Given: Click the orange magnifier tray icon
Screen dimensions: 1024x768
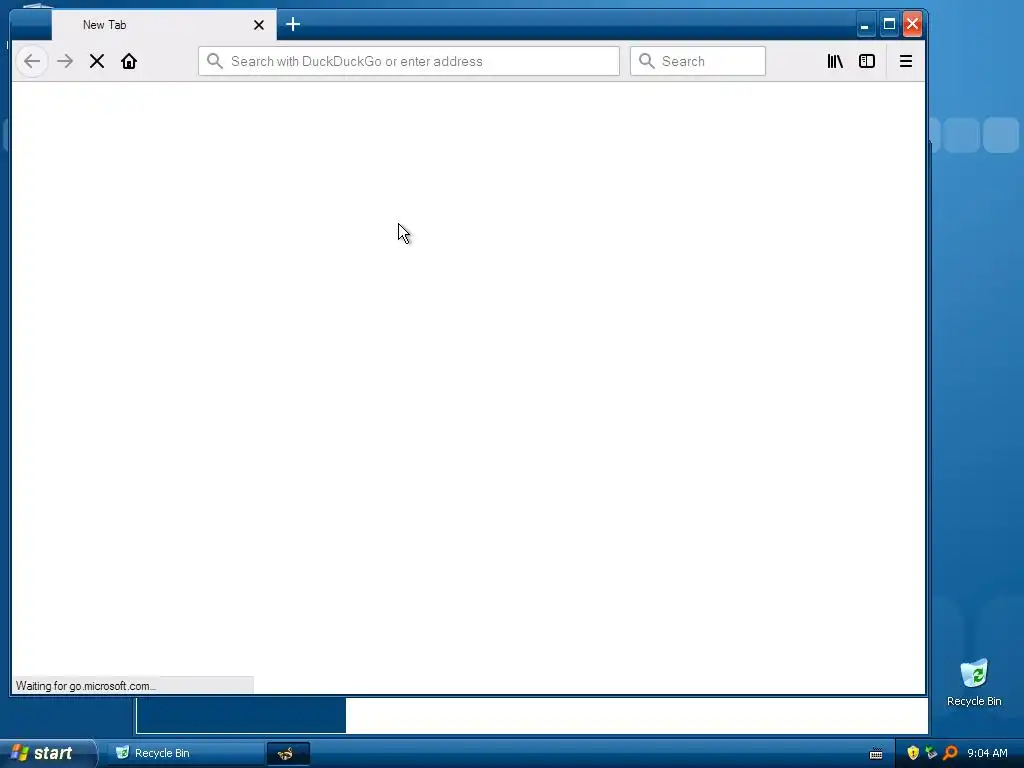Looking at the screenshot, I should [950, 753].
